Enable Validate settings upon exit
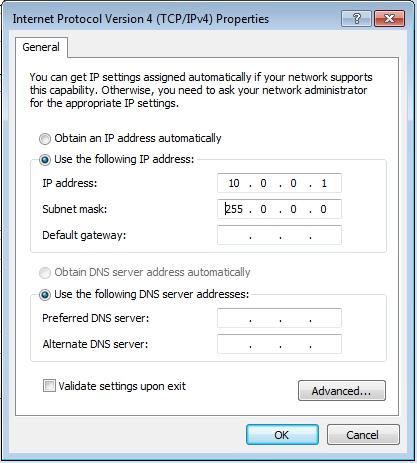The image size is (417, 463). (x=49, y=386)
